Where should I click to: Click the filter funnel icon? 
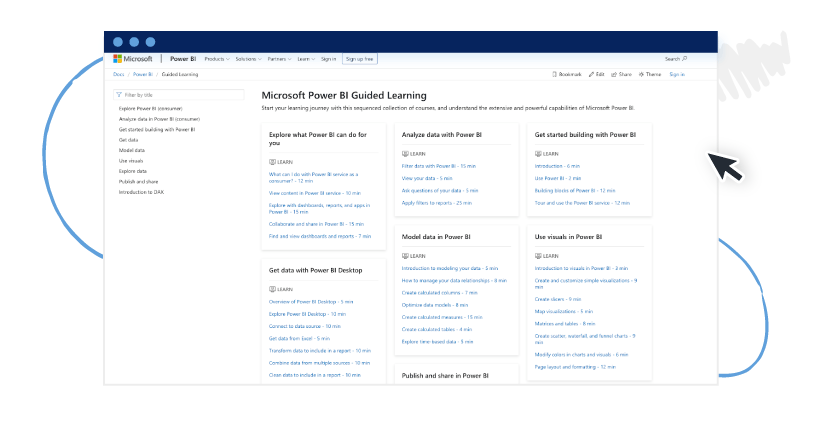click(119, 95)
